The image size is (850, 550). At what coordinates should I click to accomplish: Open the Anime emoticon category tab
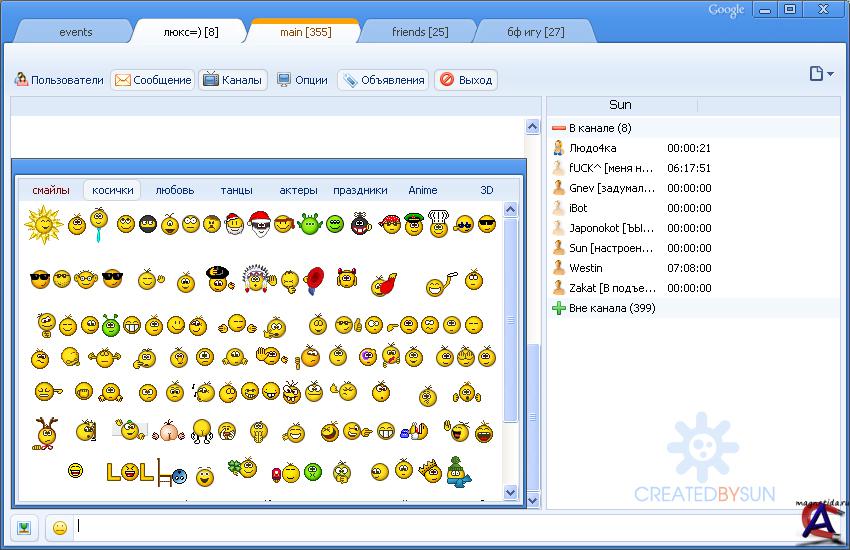point(423,190)
